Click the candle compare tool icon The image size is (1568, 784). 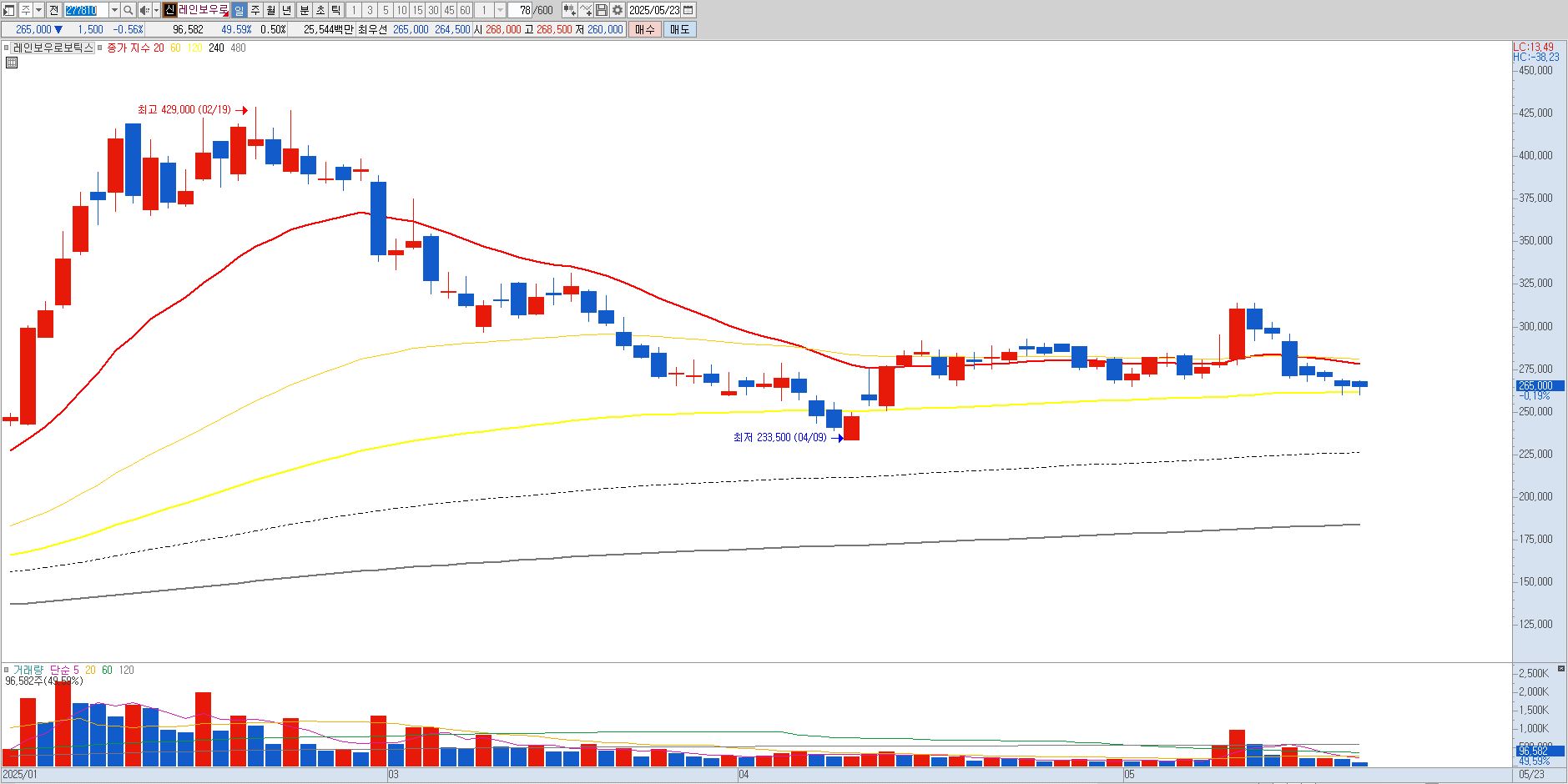[x=570, y=10]
